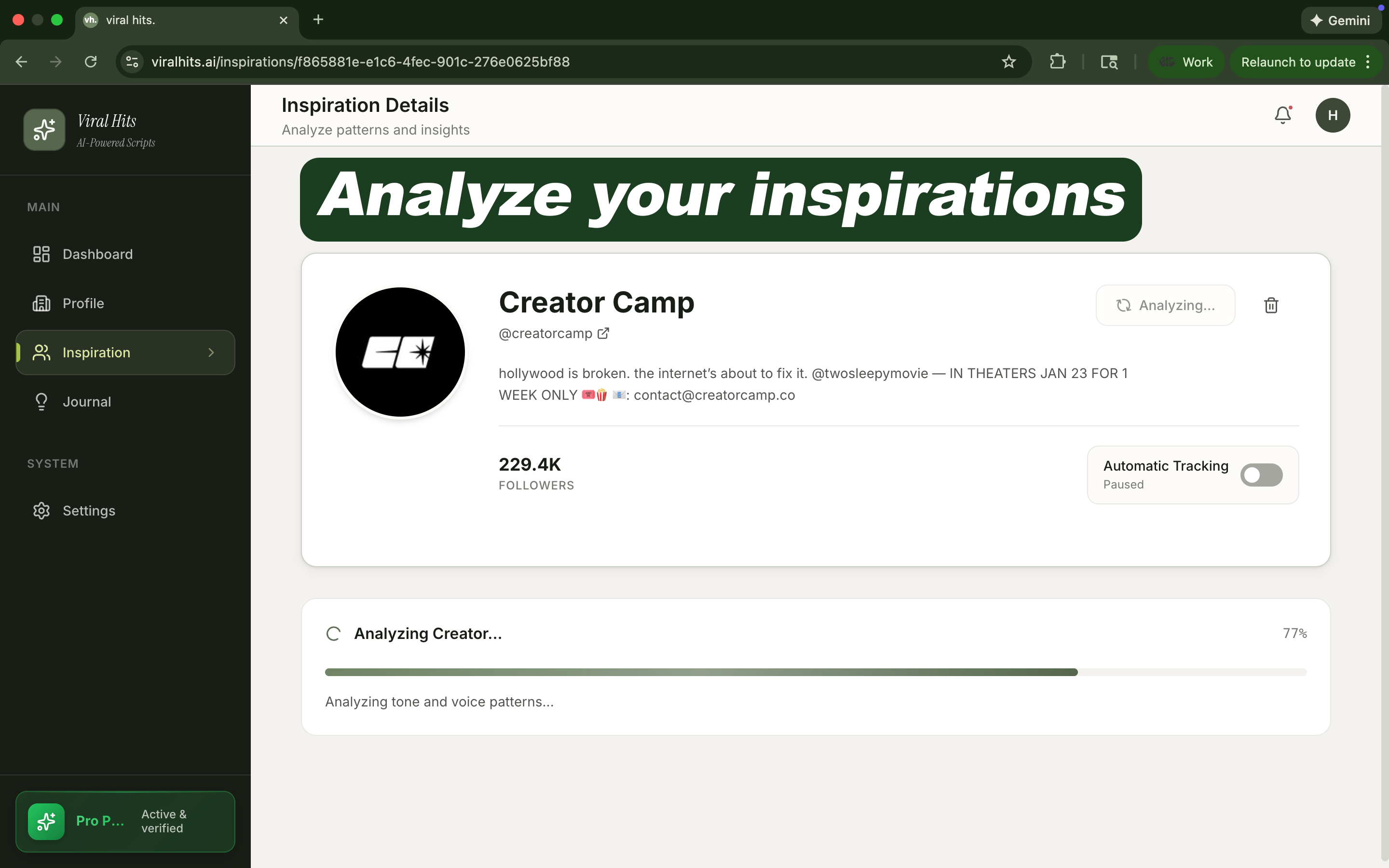Open the Journal section
The height and width of the screenshot is (868, 1389).
(86, 401)
